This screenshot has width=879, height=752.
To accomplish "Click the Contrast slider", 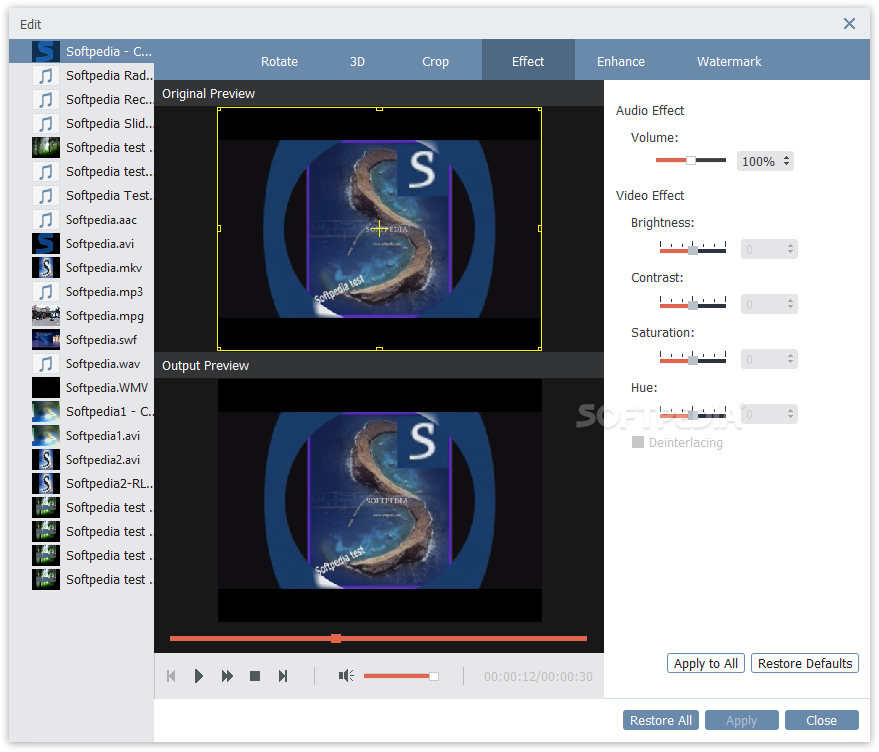I will [693, 303].
